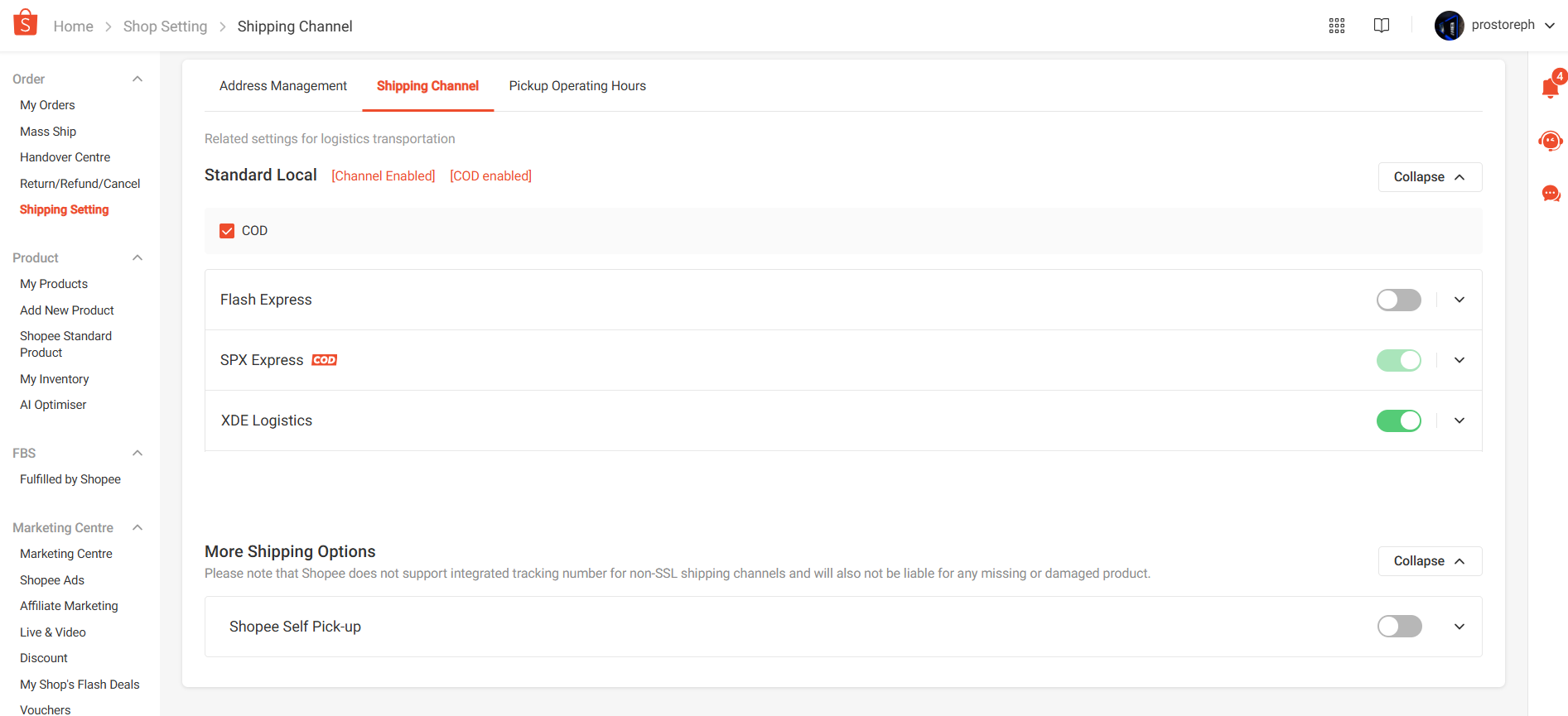Open My Inventory in sidebar
The width and height of the screenshot is (1568, 716).
coord(55,379)
